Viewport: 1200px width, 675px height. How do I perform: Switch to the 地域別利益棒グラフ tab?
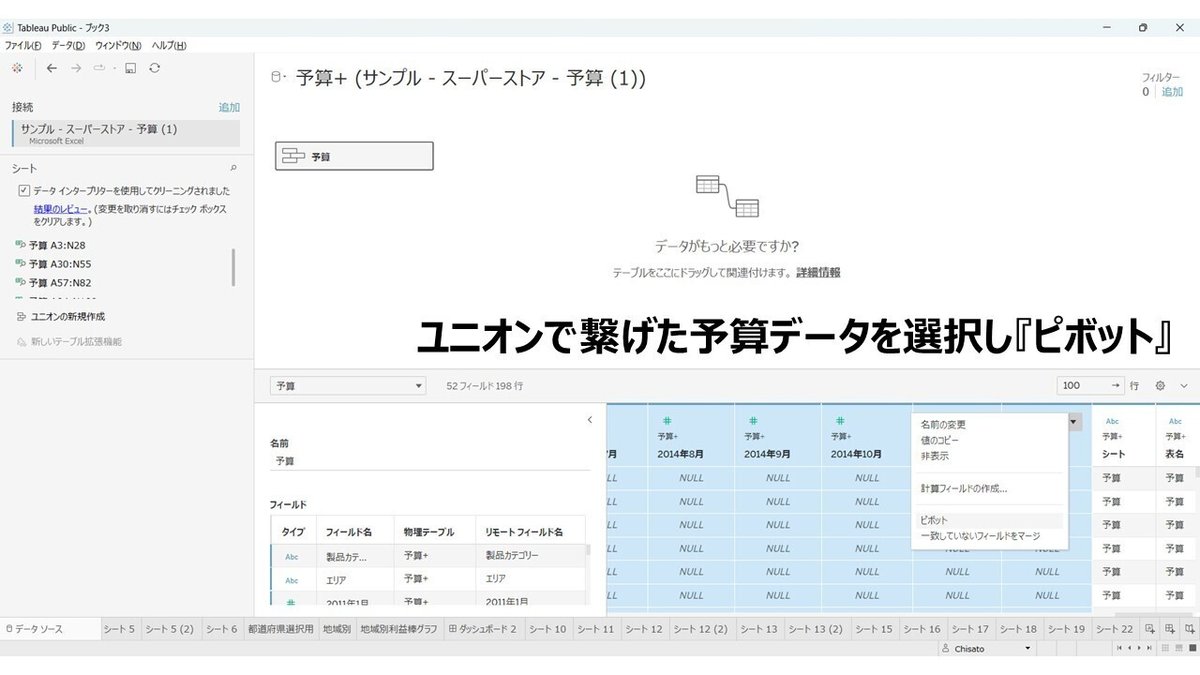pos(399,629)
